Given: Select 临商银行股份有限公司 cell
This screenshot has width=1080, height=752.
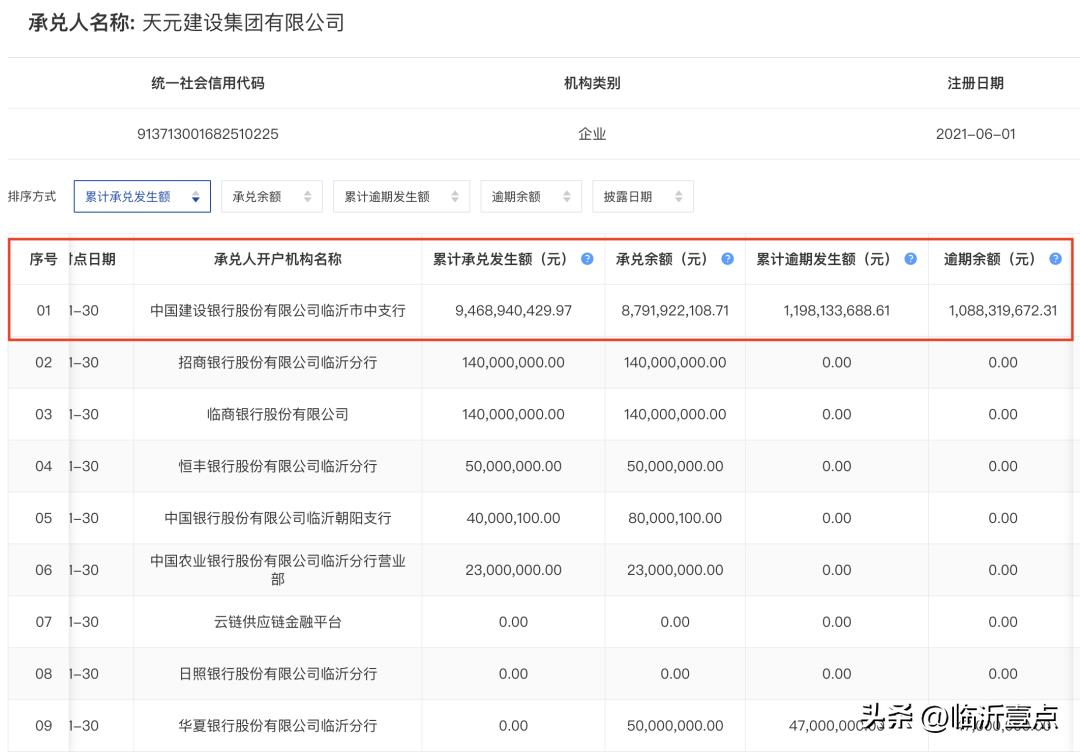Looking at the screenshot, I should click(x=278, y=415).
